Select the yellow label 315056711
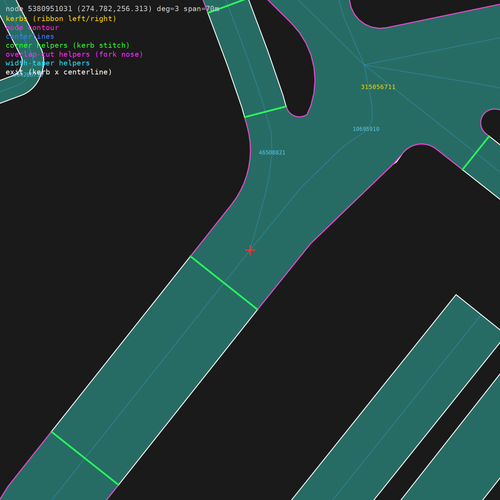The height and width of the screenshot is (500, 500). tap(378, 87)
